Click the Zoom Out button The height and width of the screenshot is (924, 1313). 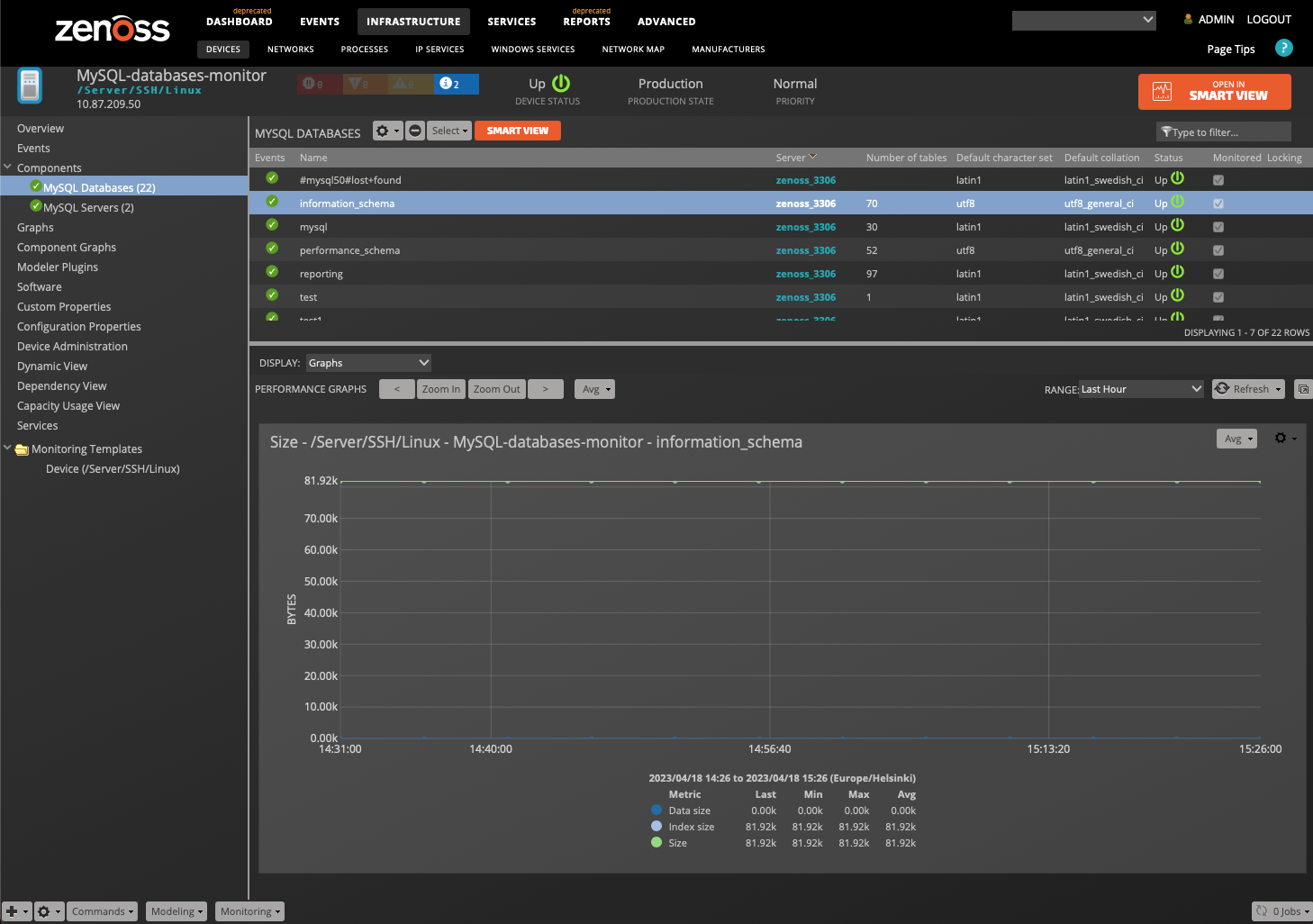[x=497, y=389]
